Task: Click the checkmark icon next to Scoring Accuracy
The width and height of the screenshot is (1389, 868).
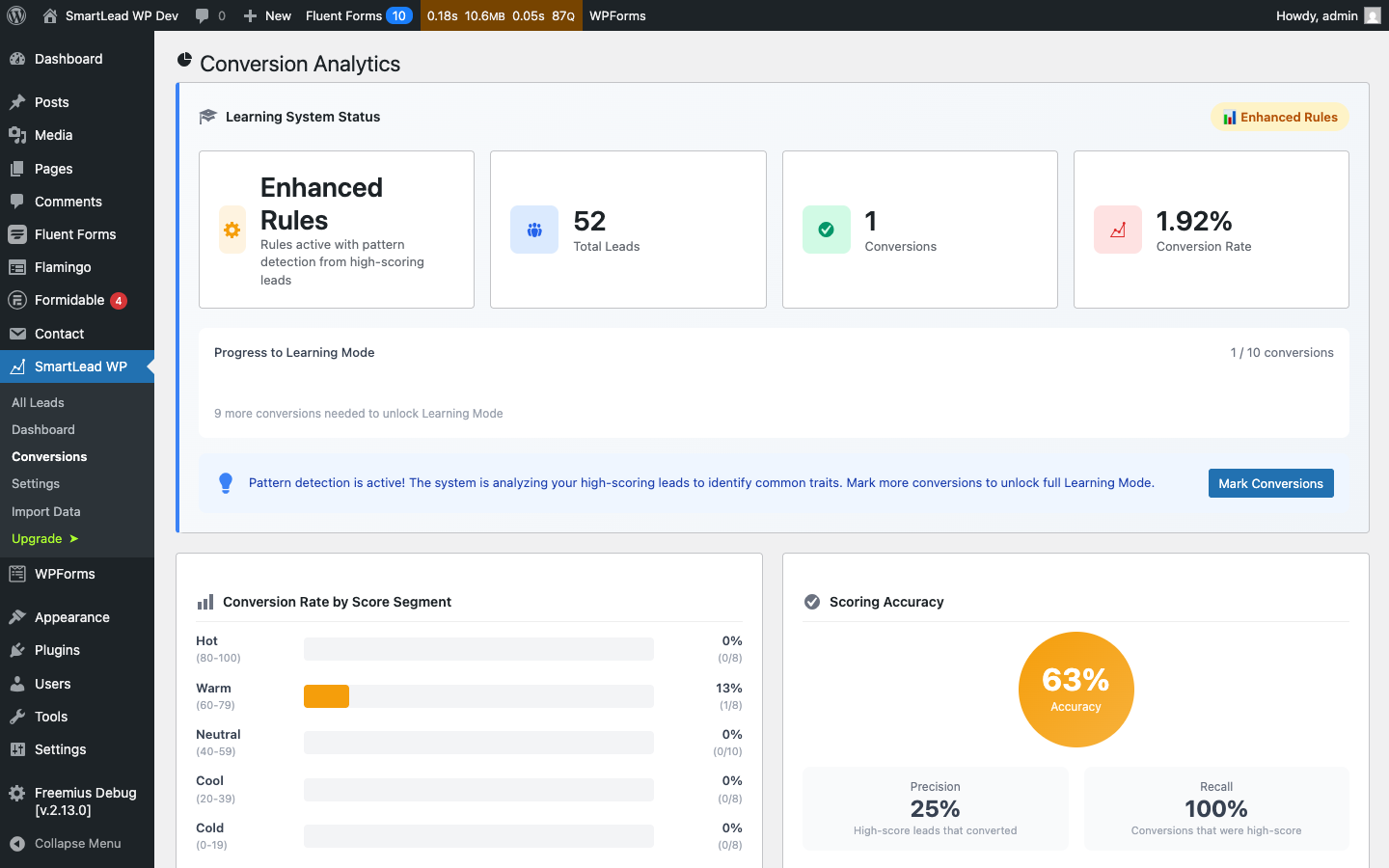Action: [x=811, y=601]
